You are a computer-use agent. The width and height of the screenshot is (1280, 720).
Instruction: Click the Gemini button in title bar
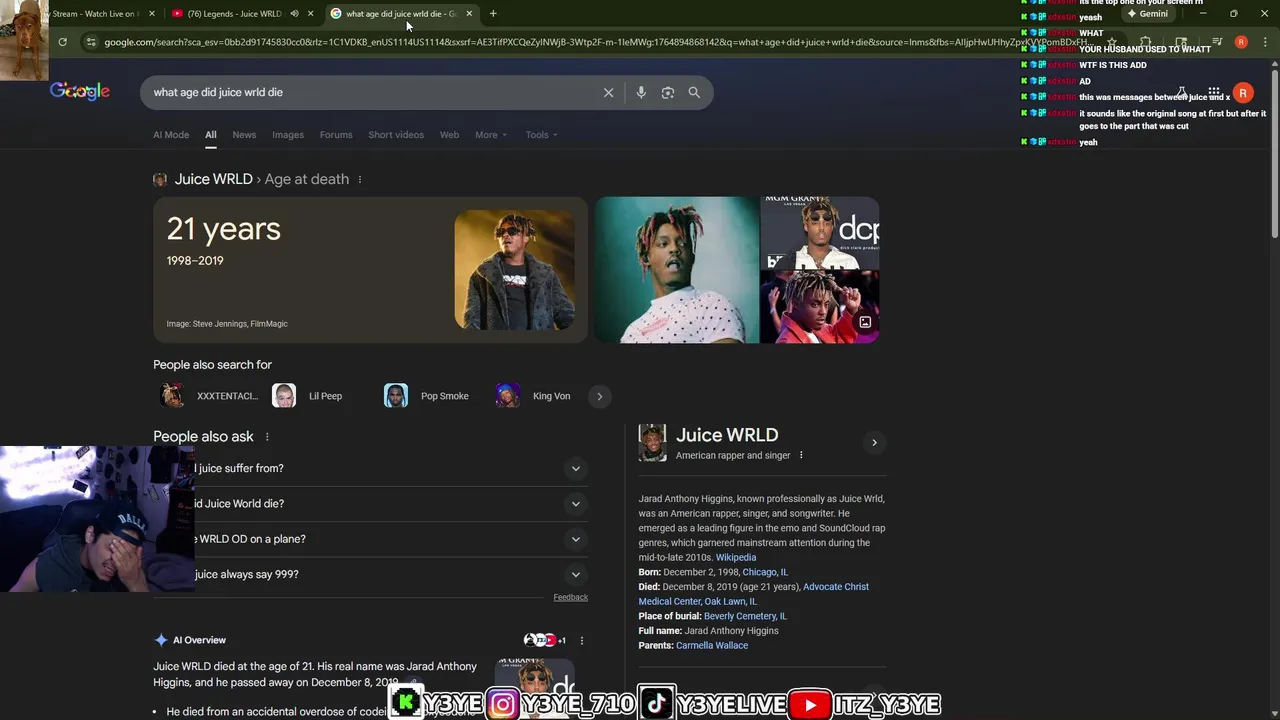coord(1146,14)
